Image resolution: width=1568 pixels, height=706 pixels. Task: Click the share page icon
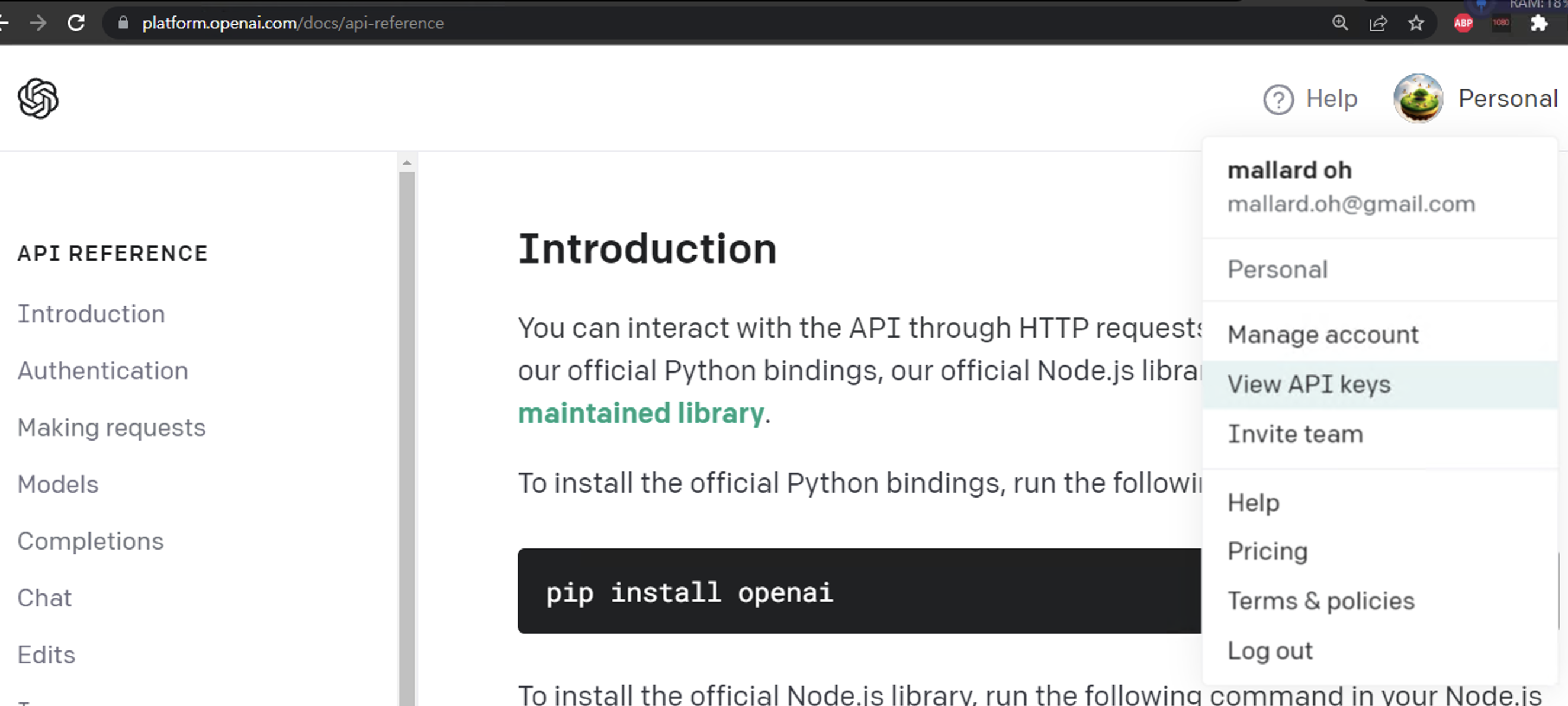click(x=1378, y=23)
